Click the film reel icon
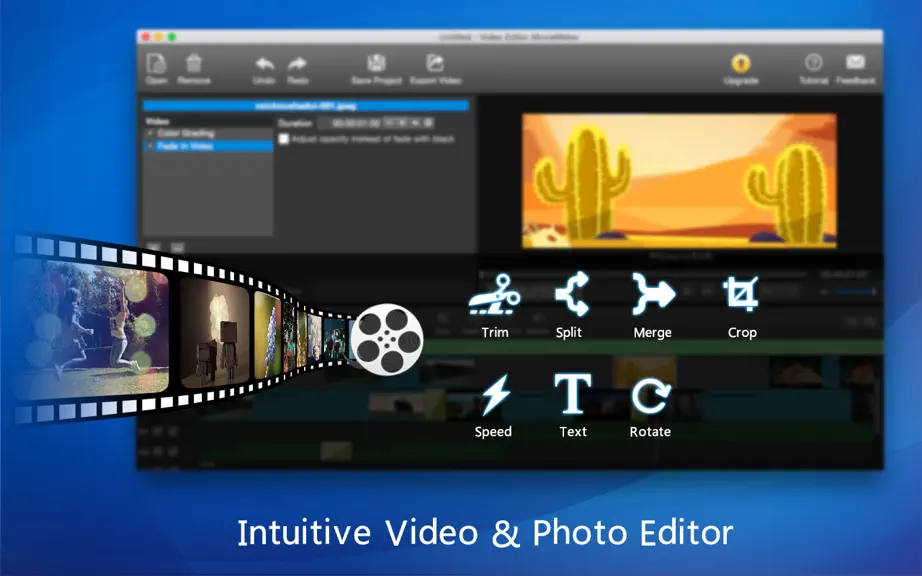922x576 pixels. (x=387, y=339)
